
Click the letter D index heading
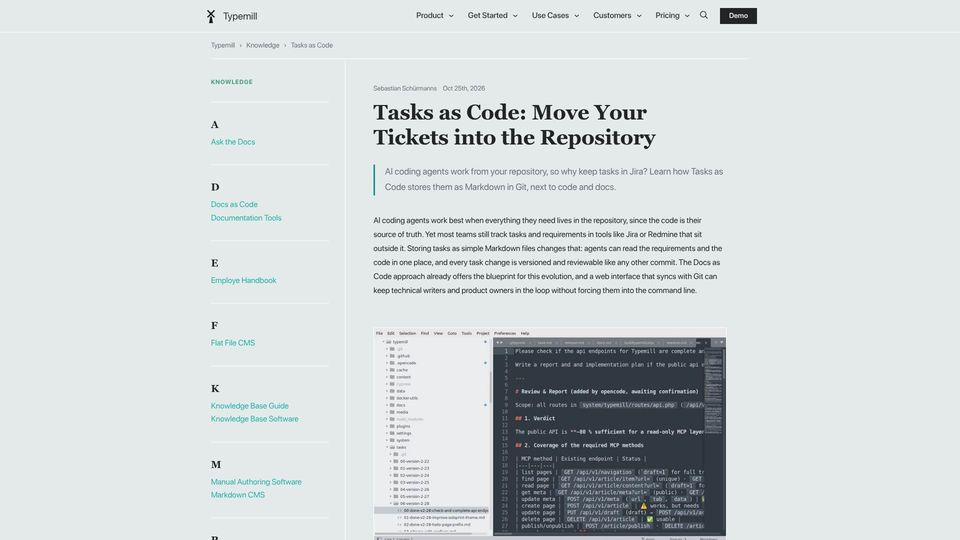[x=215, y=187]
